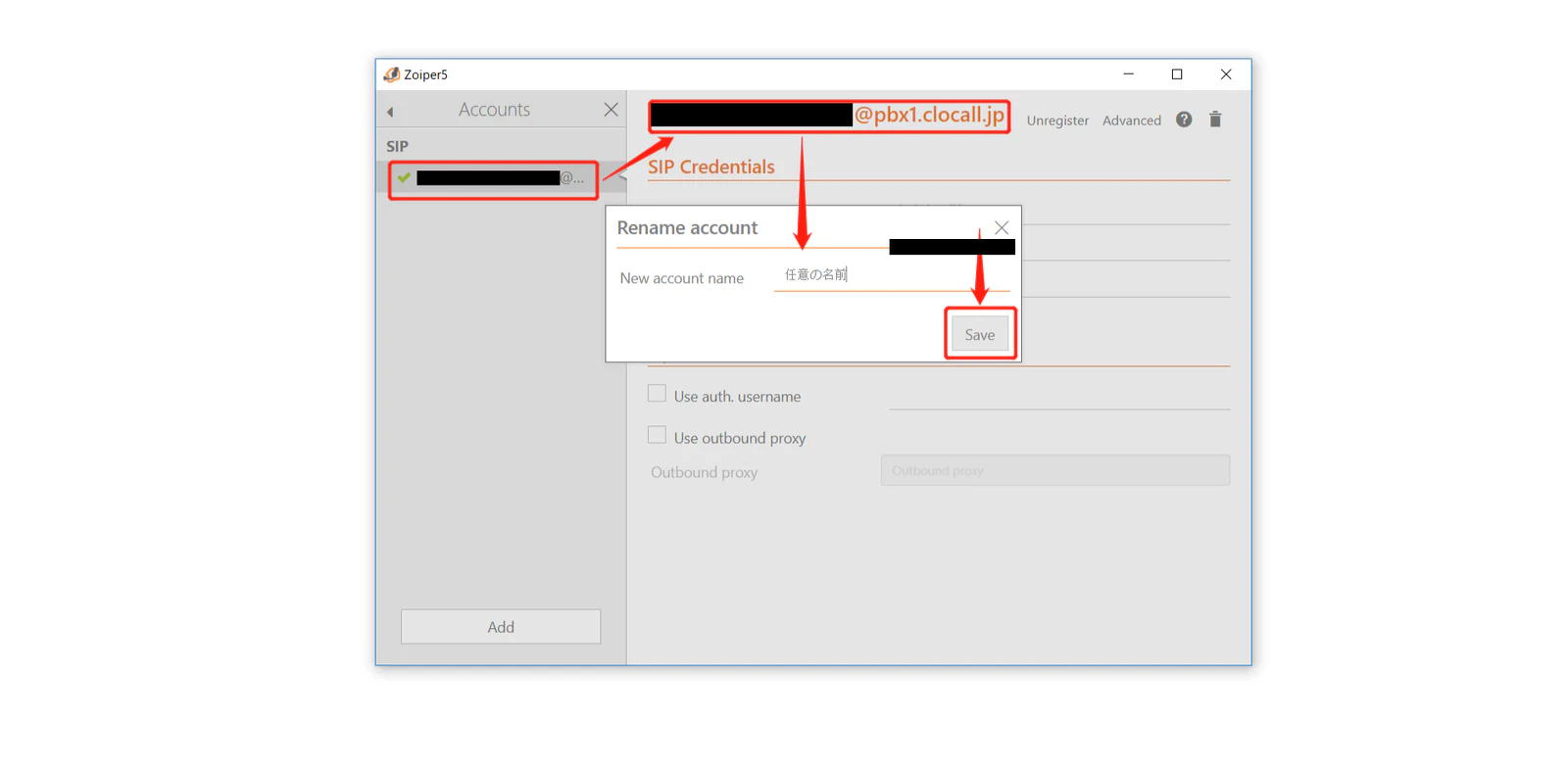Click the account title ending in pbx1.clocall.jp
This screenshot has width=1568, height=768.
point(829,116)
